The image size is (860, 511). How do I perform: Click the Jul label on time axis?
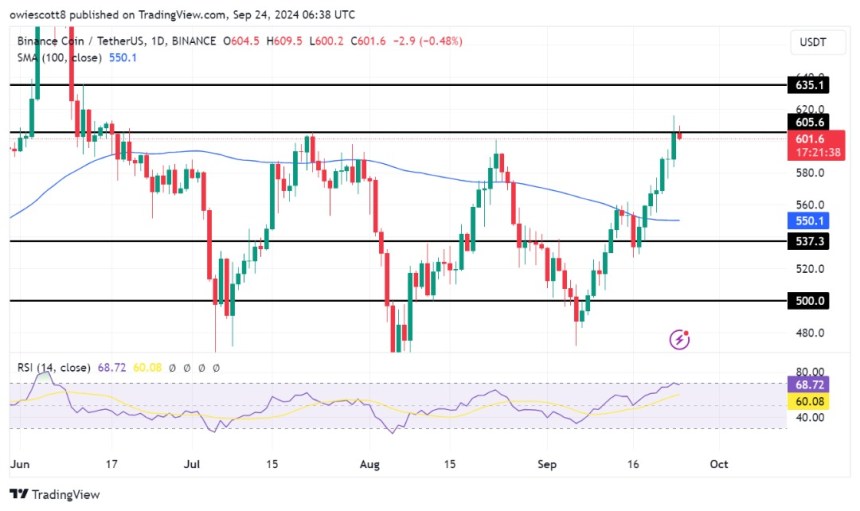click(192, 464)
